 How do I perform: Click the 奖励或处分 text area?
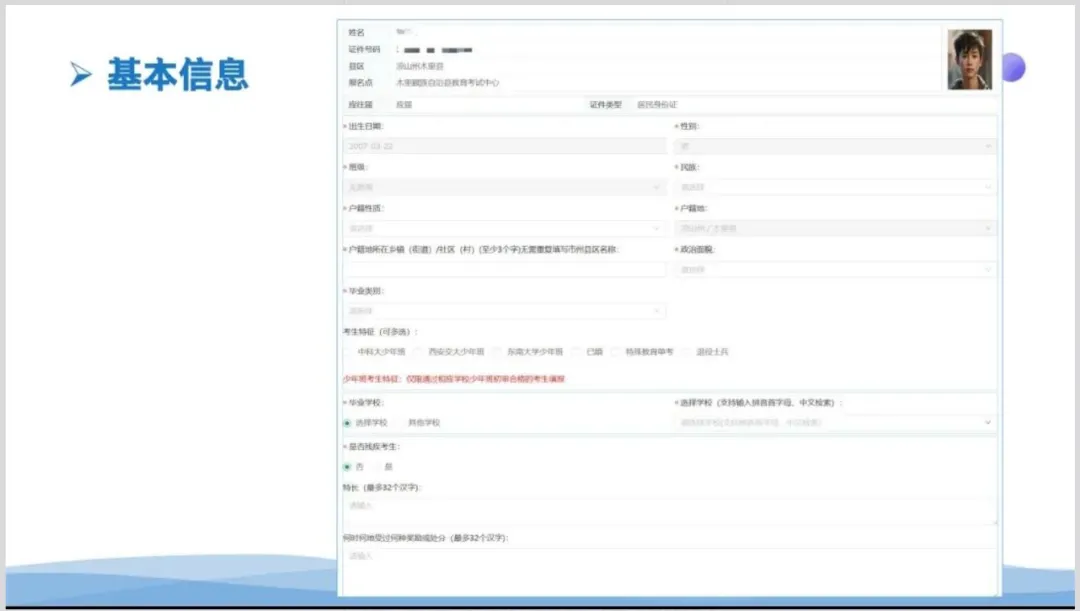click(x=669, y=572)
